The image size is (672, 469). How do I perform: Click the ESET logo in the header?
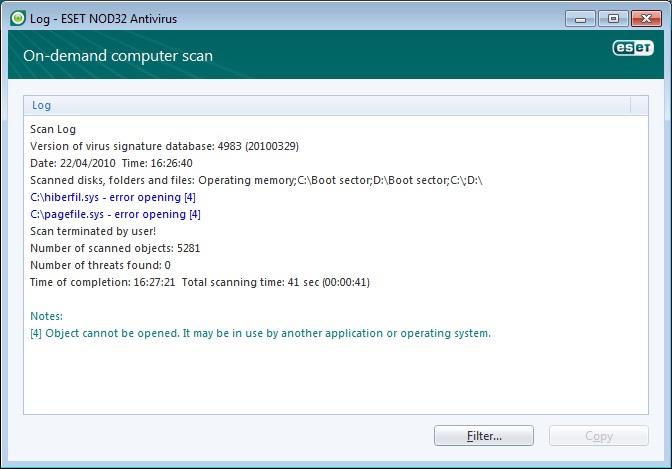point(633,48)
